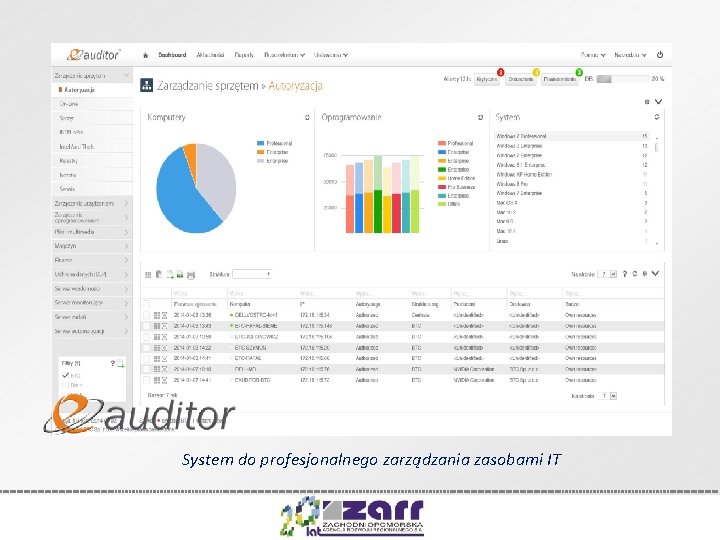Collapse the Zarządzanie sprzętem sidebar section
Viewport: 720px width, 540px height.
(92, 76)
